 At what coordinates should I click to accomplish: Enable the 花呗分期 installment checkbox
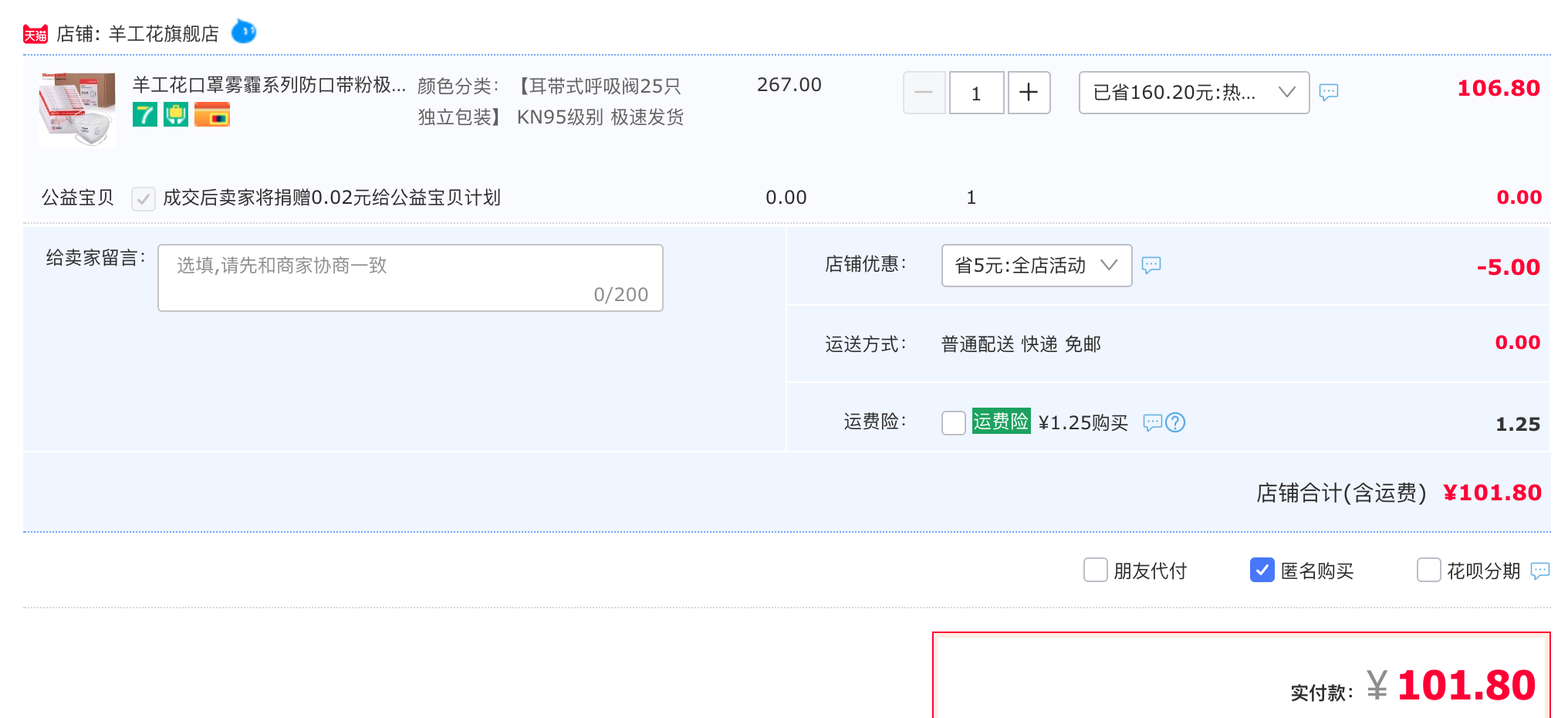point(1429,571)
